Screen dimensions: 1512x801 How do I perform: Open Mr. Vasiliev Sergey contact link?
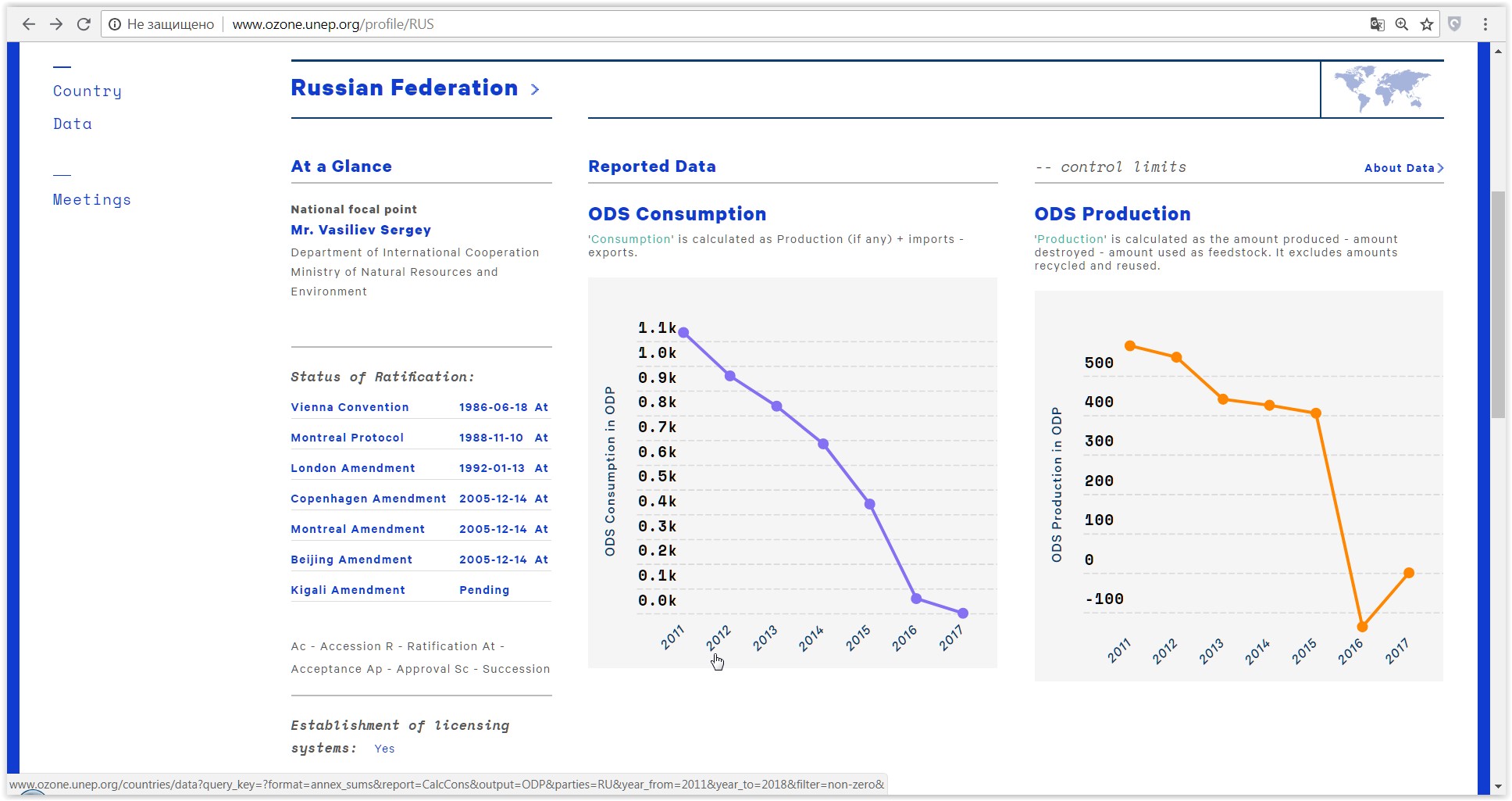point(361,230)
